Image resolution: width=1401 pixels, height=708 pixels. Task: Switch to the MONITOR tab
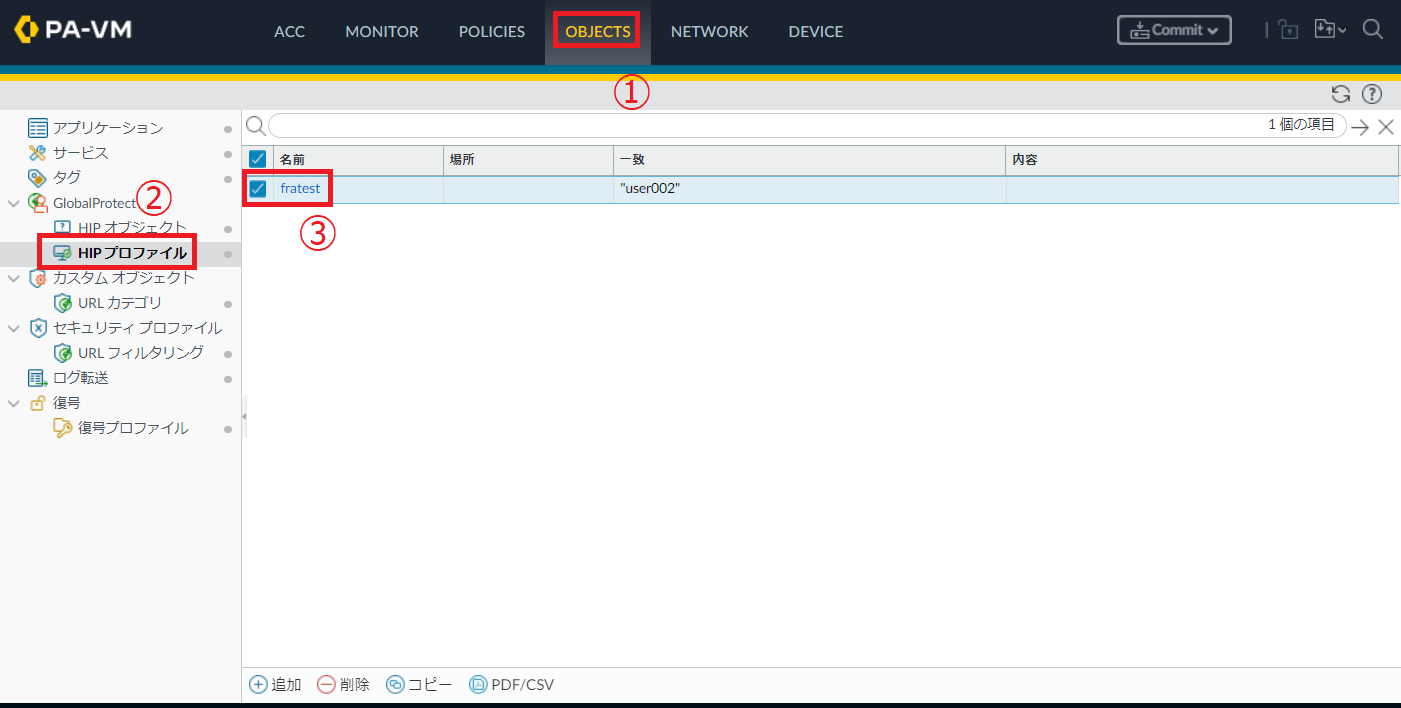pyautogui.click(x=382, y=32)
